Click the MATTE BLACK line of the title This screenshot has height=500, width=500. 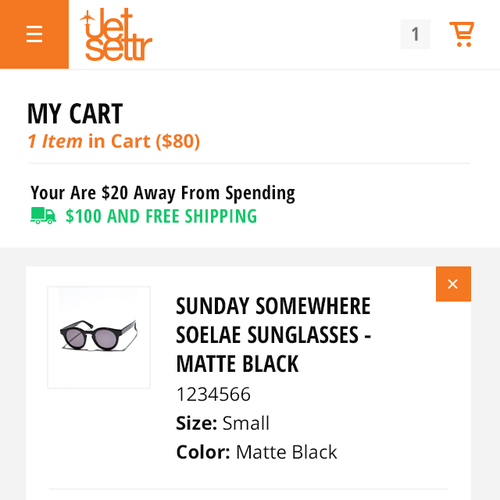[237, 364]
